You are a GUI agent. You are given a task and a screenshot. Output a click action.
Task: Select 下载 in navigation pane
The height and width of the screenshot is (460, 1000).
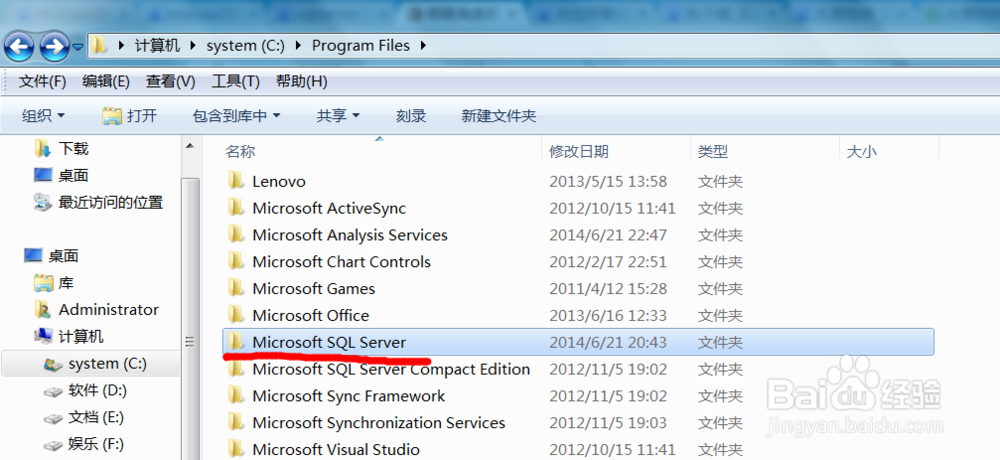73,149
